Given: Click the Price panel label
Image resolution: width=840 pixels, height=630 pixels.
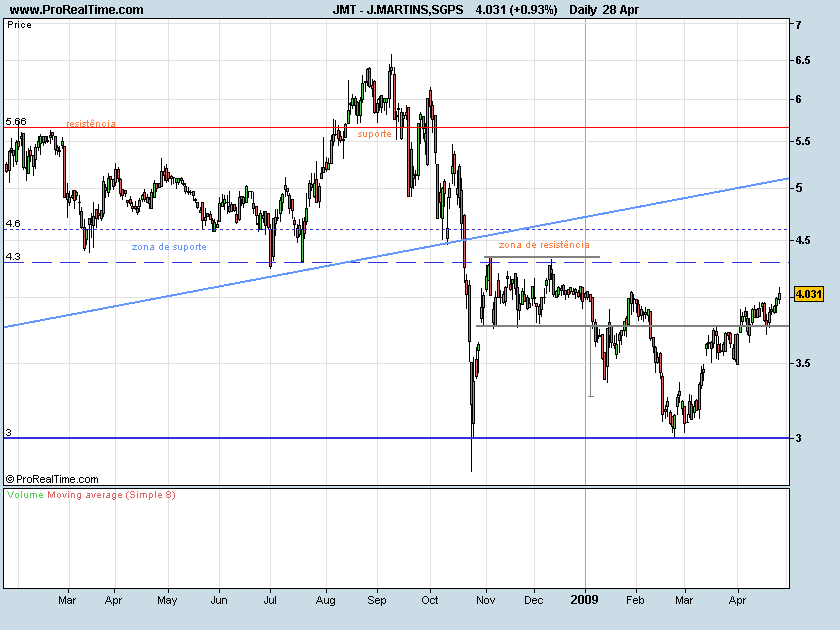Looking at the screenshot, I should 19,25.
